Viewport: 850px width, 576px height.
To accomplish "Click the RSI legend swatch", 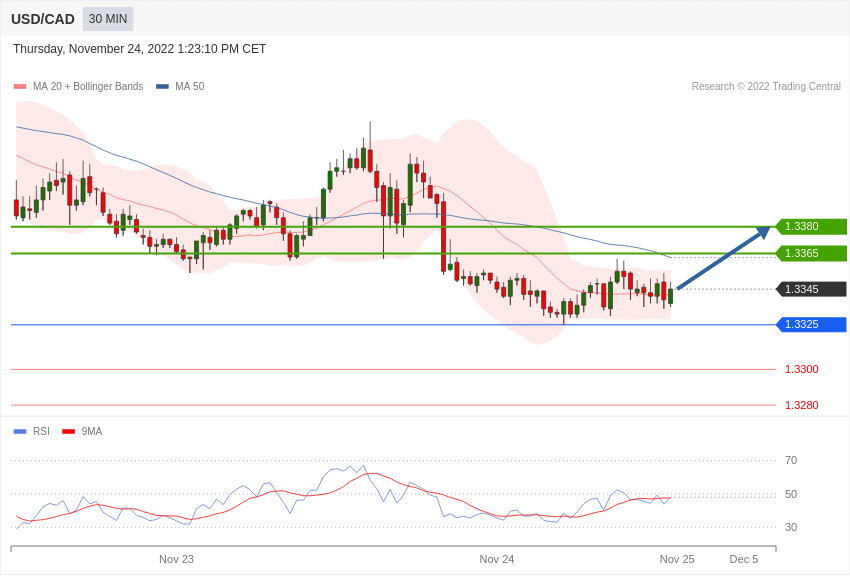I will 20,431.
